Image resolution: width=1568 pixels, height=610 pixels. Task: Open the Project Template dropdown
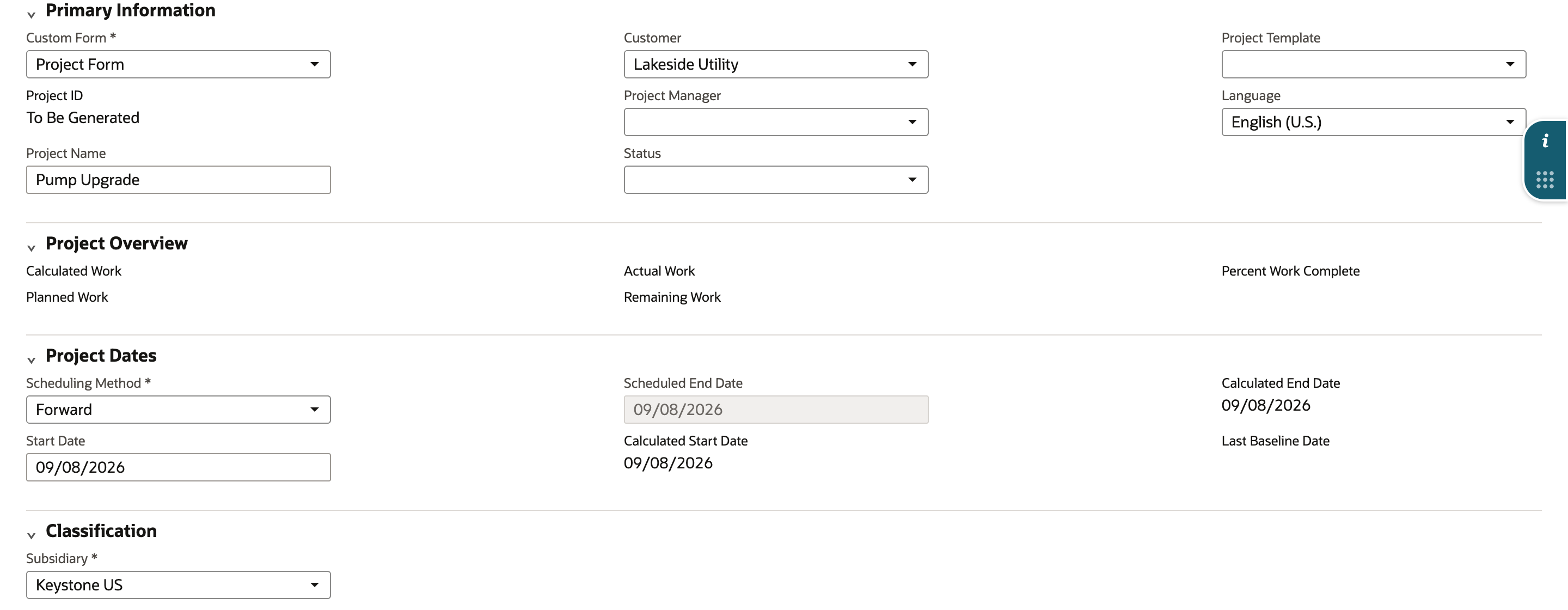point(1373,64)
